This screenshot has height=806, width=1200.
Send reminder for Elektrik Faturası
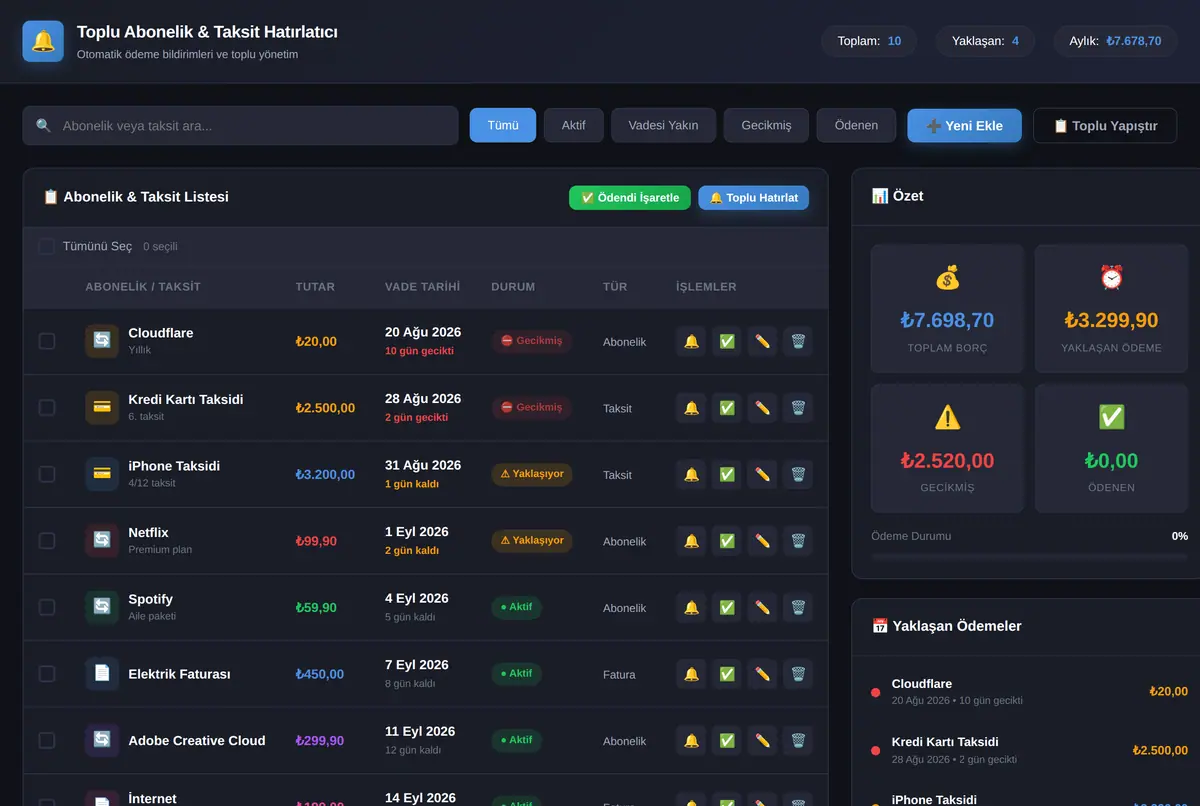click(x=691, y=674)
